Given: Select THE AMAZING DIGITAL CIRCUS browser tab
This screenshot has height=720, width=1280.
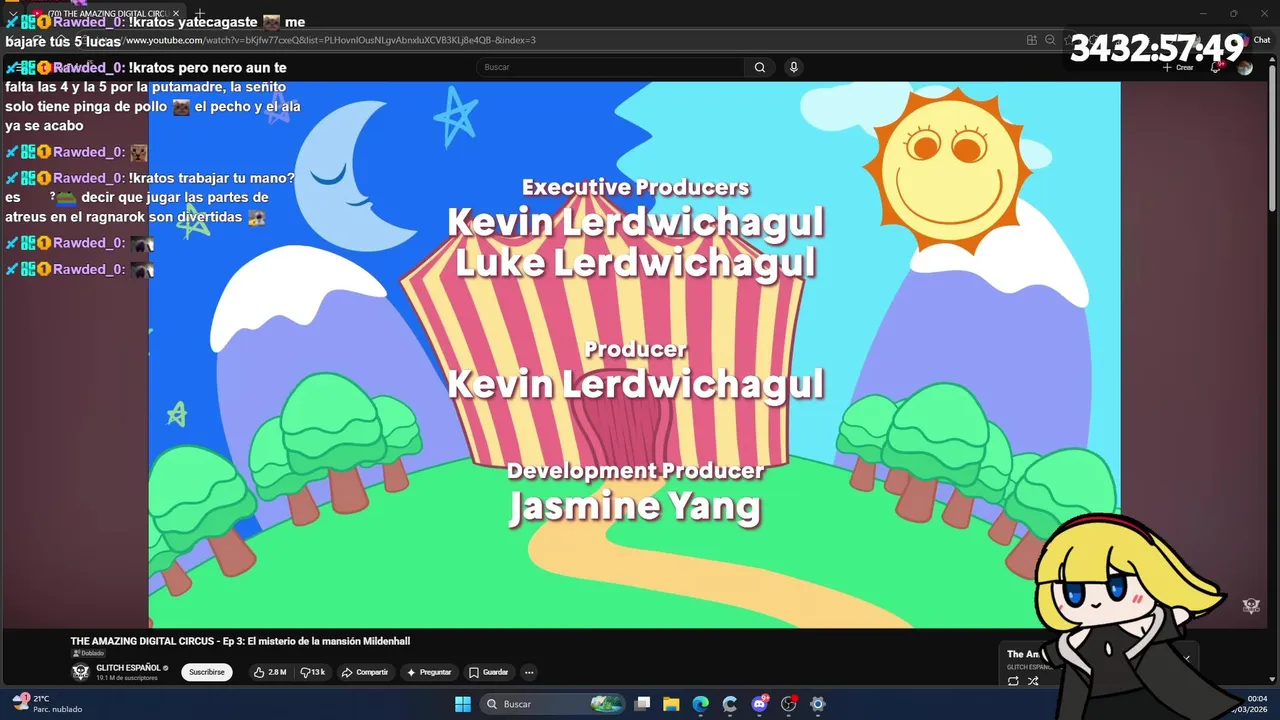Looking at the screenshot, I should click(106, 13).
